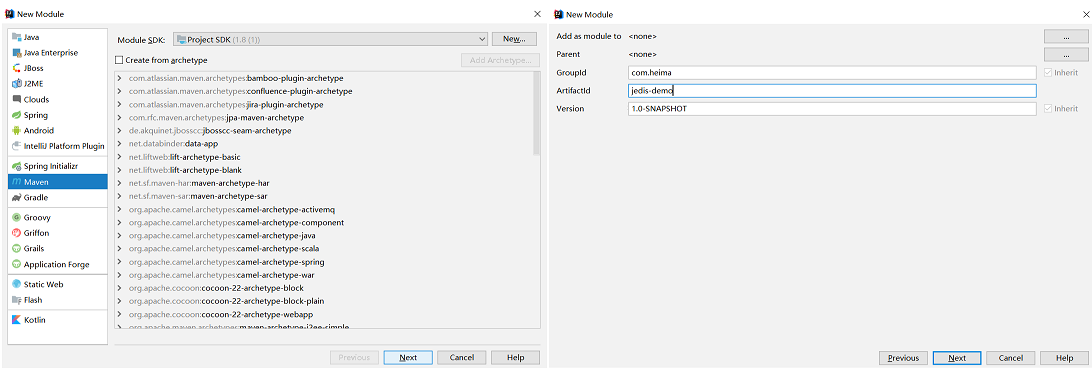The width and height of the screenshot is (1092, 368).
Task: Open the Module SDK dropdown
Action: 330,39
